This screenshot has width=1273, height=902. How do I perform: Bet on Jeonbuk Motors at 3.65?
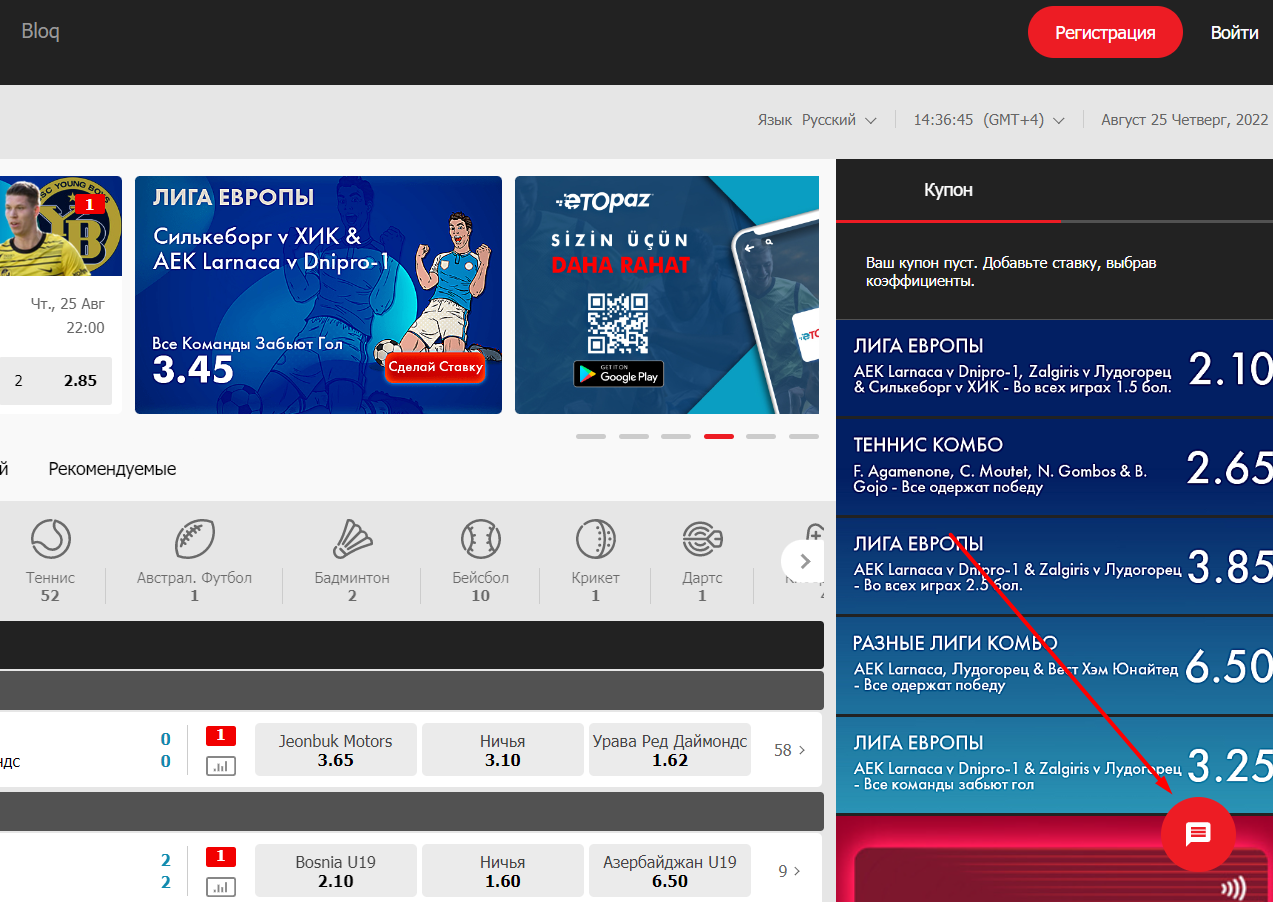pyautogui.click(x=336, y=750)
